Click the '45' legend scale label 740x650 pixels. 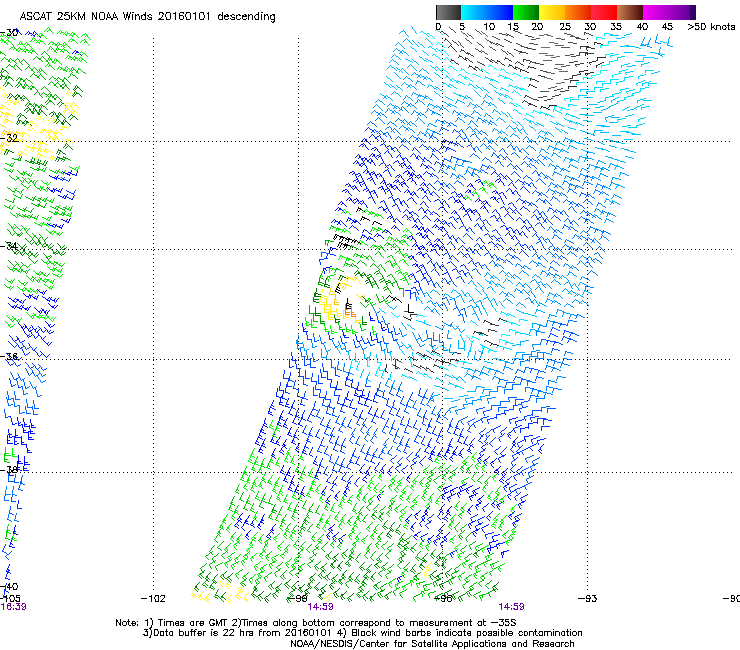click(x=667, y=27)
